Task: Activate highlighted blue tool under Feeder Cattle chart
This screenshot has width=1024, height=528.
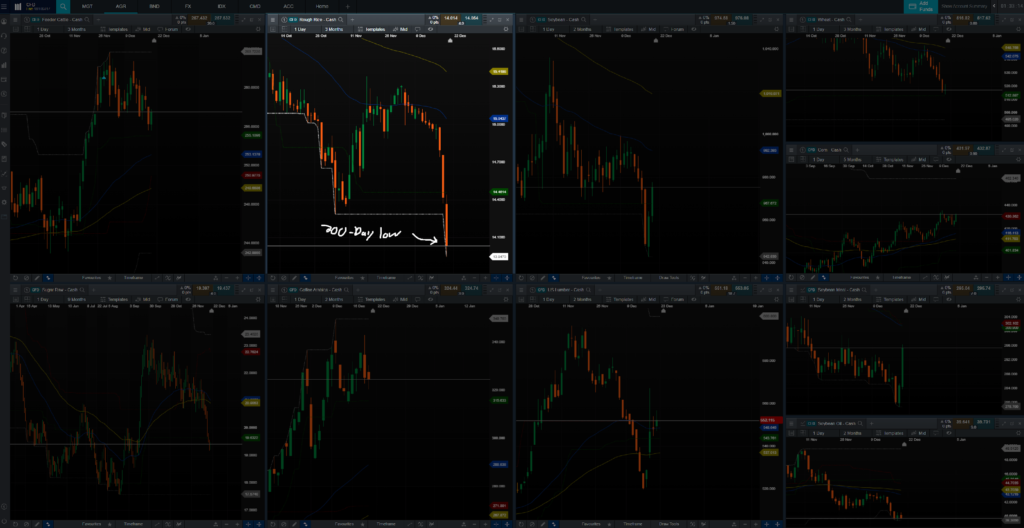Action: point(48,278)
